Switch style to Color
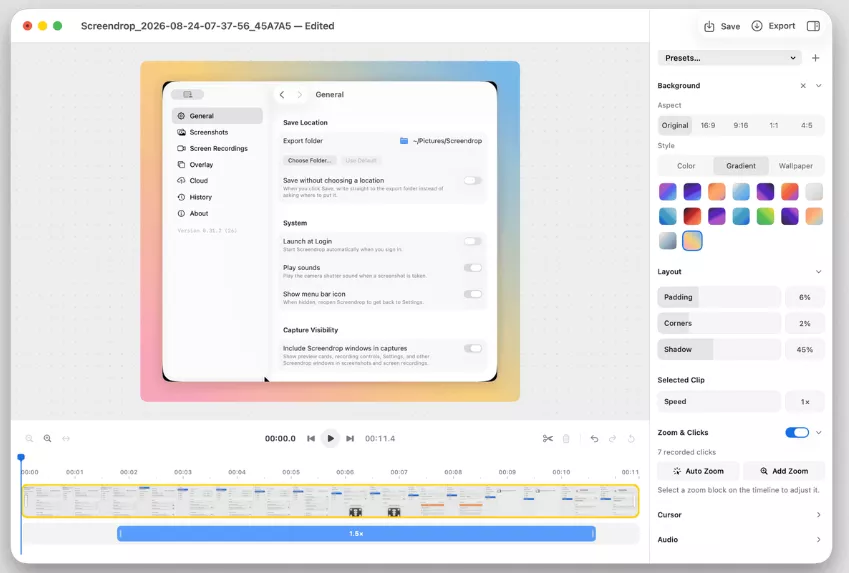The height and width of the screenshot is (573, 849). coord(686,166)
